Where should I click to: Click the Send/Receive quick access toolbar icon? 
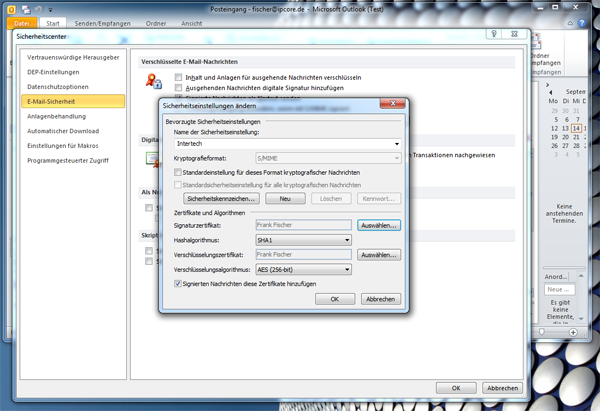click(x=26, y=9)
